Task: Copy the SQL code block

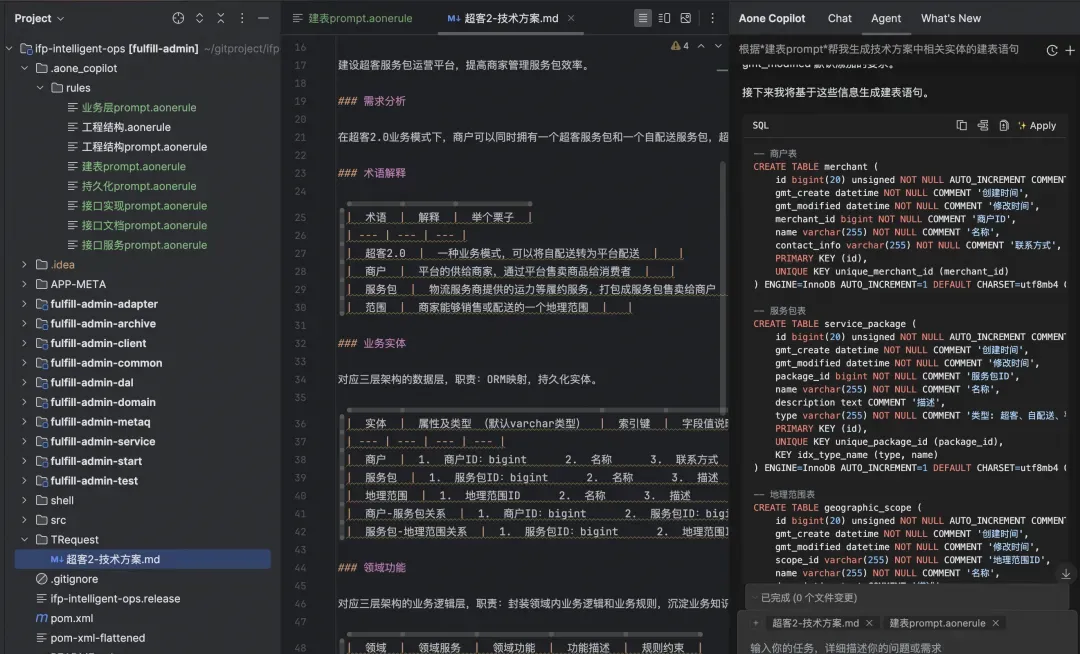Action: pyautogui.click(x=962, y=125)
